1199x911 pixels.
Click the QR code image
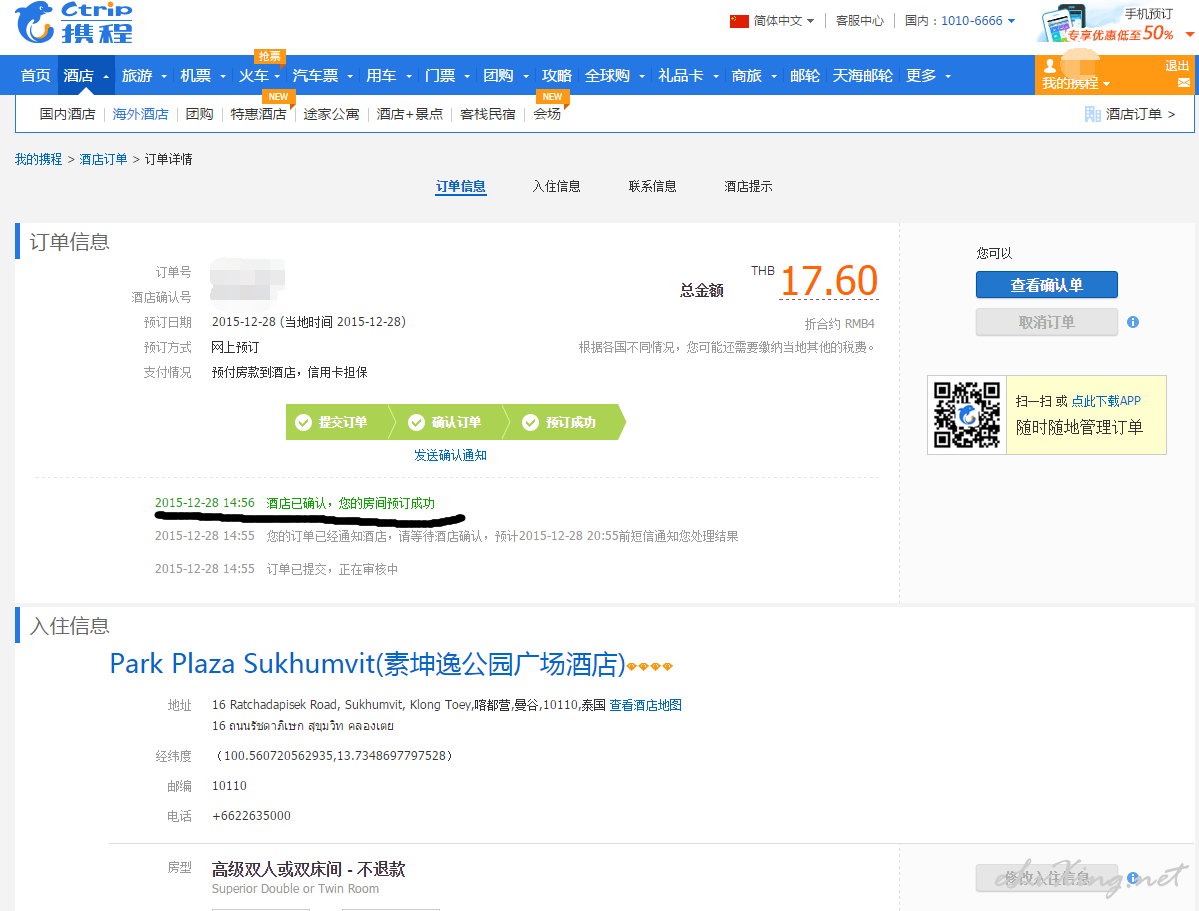click(967, 415)
